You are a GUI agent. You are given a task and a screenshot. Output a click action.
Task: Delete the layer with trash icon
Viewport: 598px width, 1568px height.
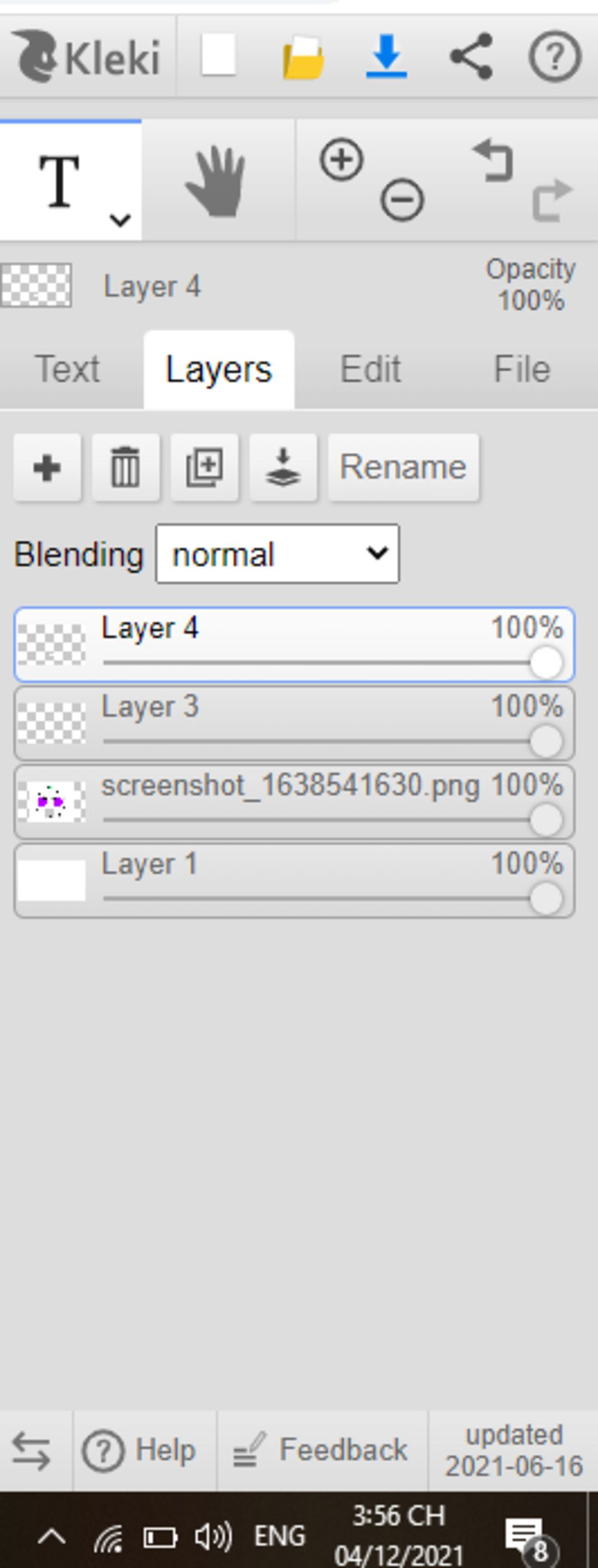click(126, 467)
